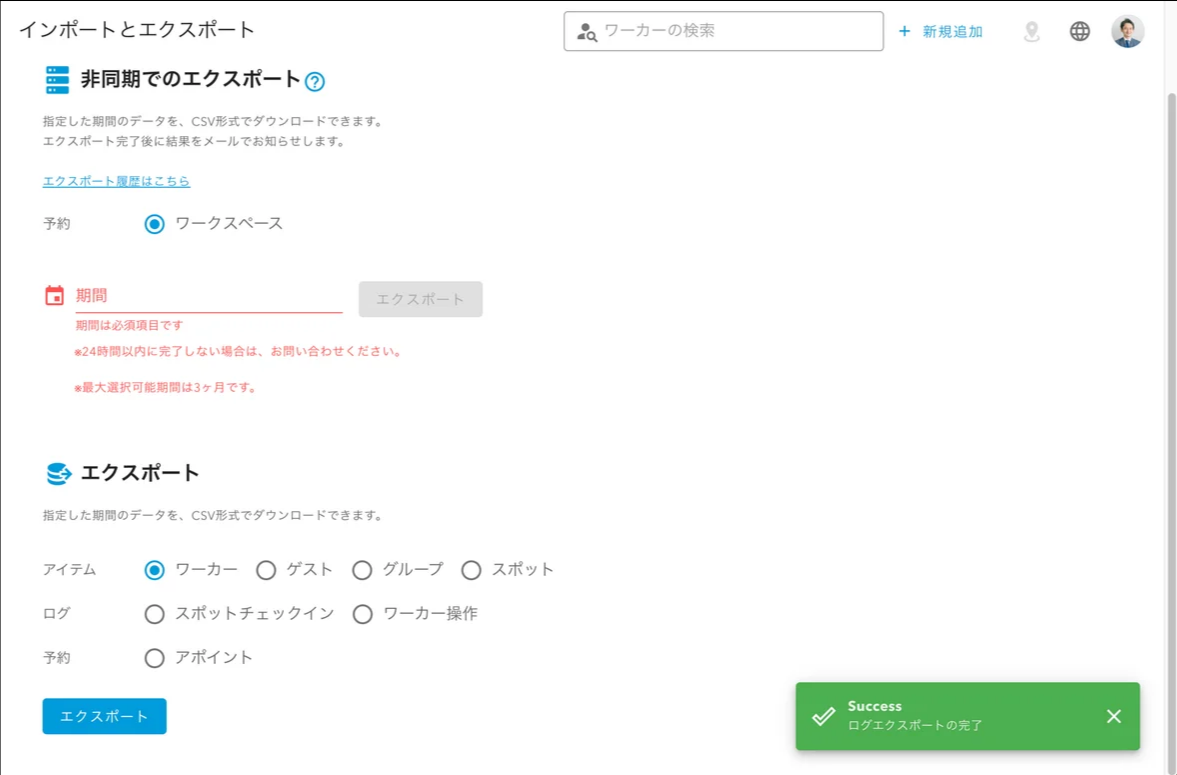This screenshot has height=775, width=1177.
Task: Click the インポートとエクスポート page title
Action: [137, 29]
